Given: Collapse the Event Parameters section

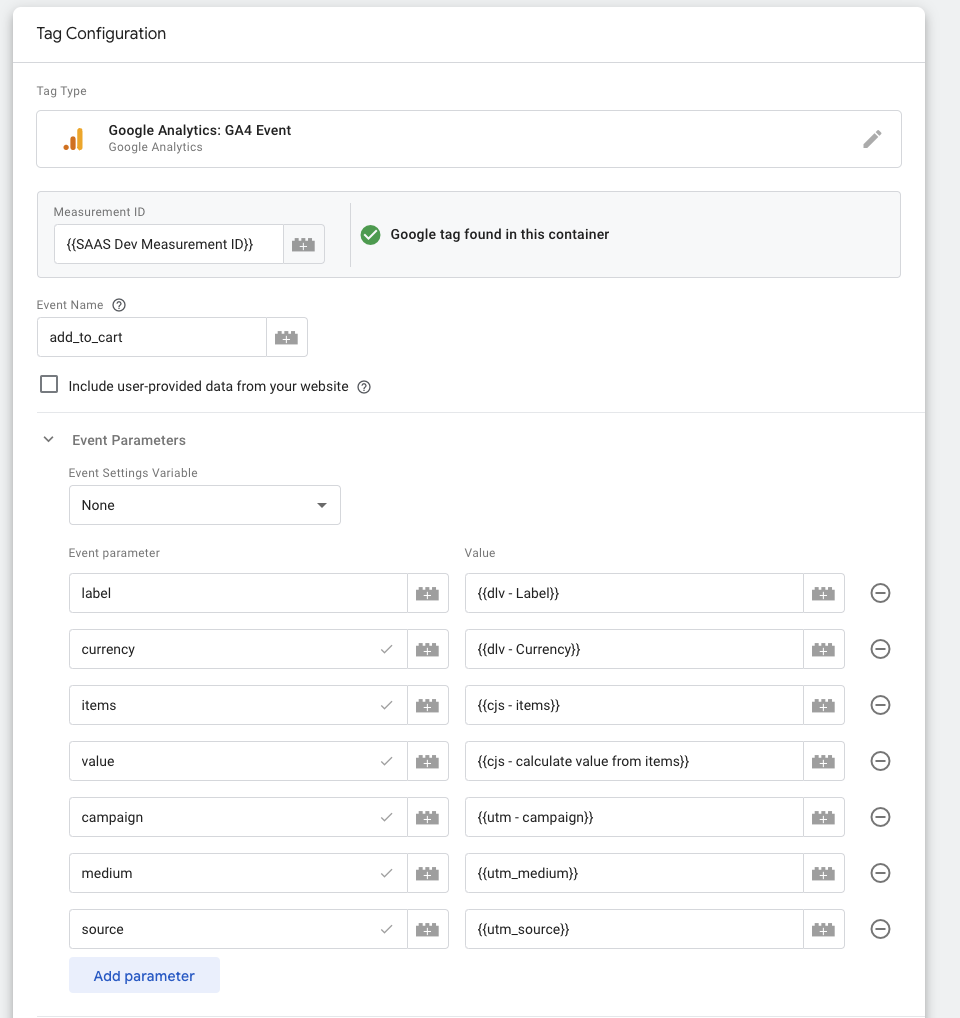Looking at the screenshot, I should pos(49,440).
